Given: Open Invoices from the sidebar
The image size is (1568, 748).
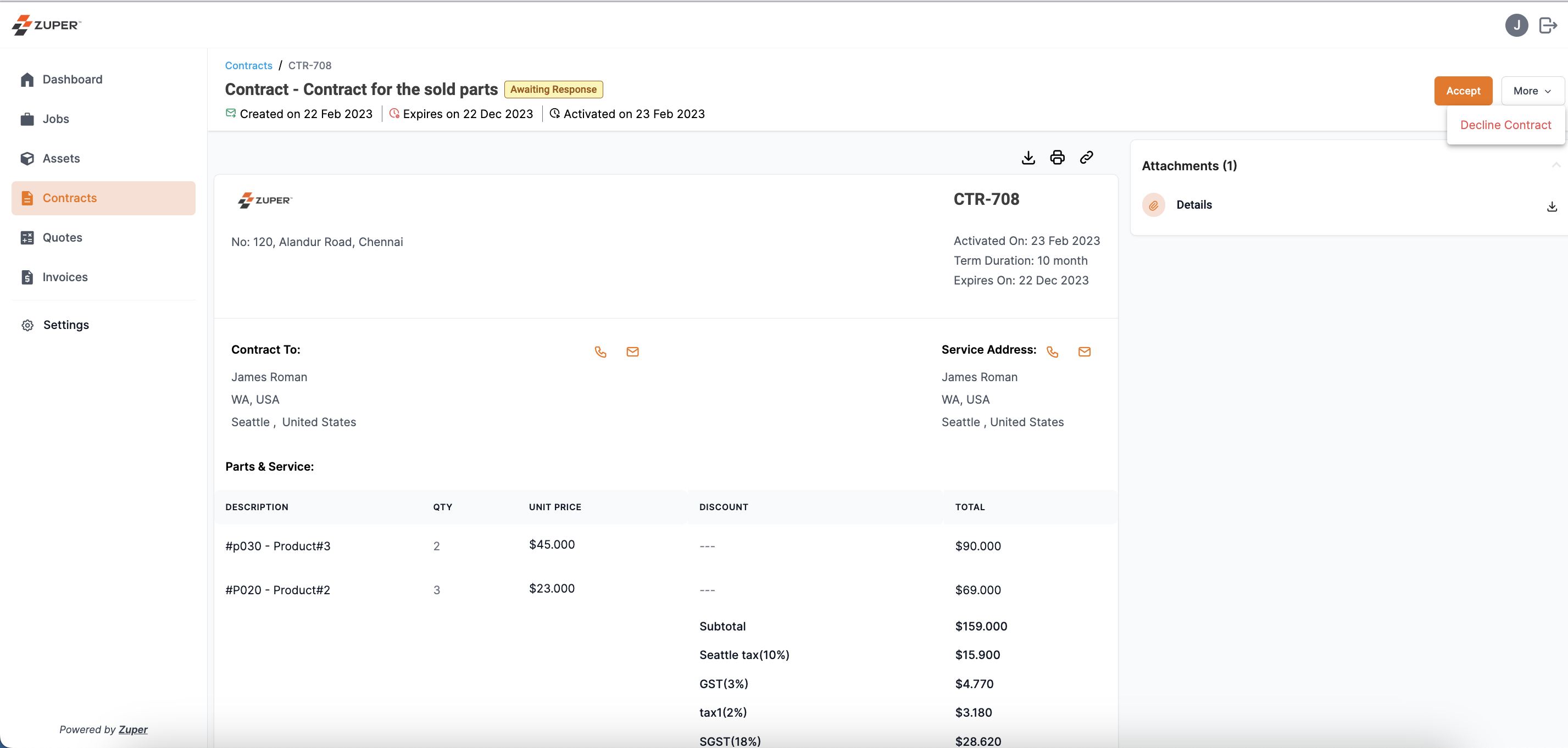Looking at the screenshot, I should [x=64, y=277].
